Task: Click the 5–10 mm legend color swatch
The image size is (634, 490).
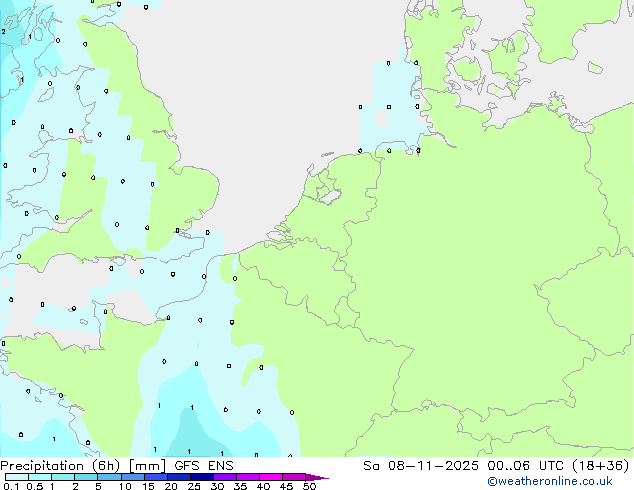Action: [109, 477]
